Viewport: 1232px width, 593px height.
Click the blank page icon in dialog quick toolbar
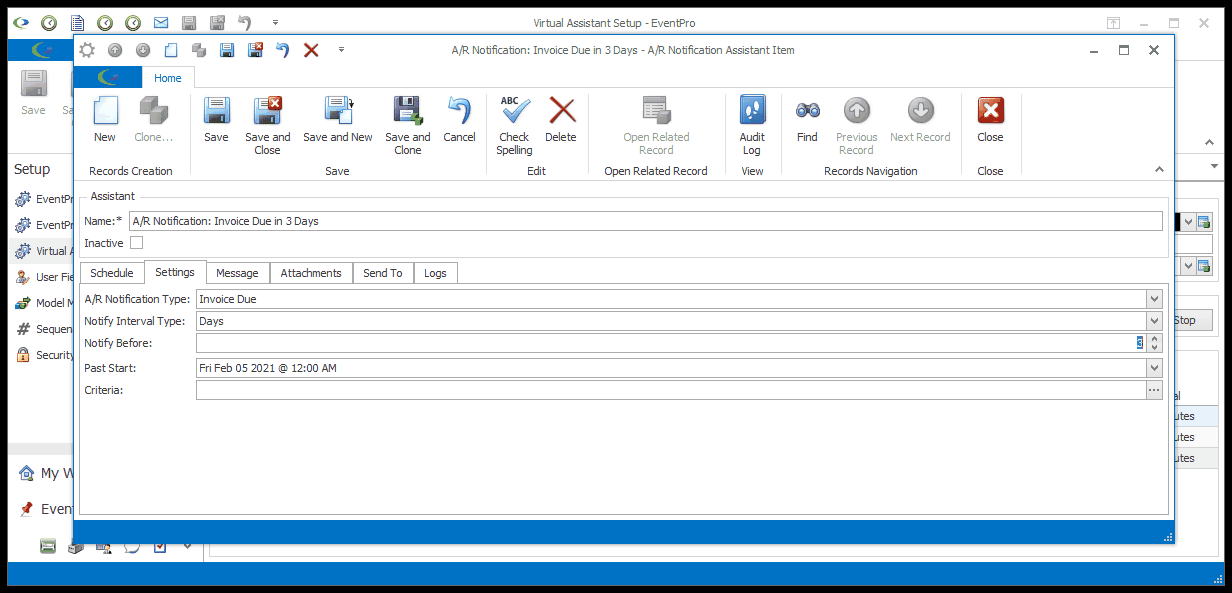(171, 50)
